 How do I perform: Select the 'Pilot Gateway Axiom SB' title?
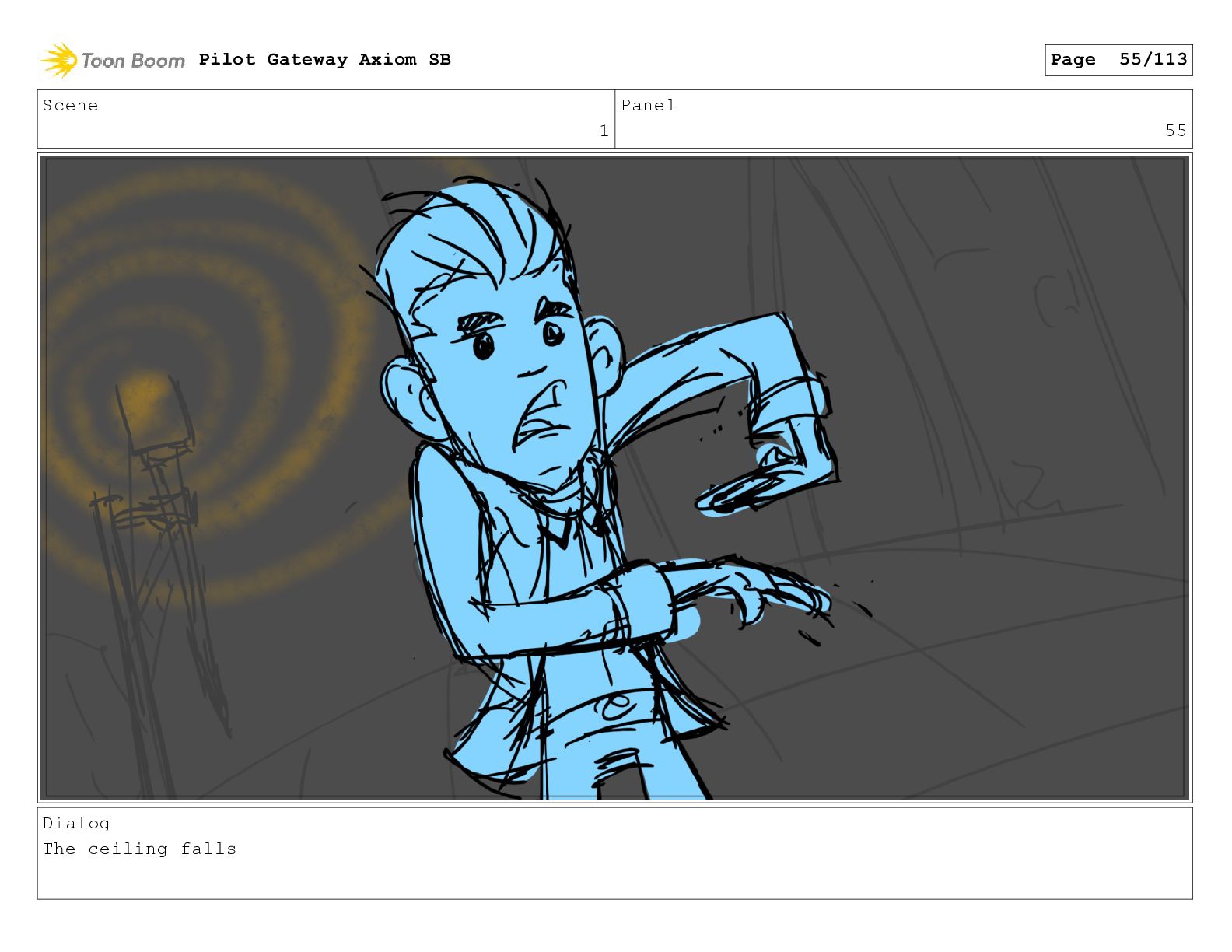[x=324, y=60]
